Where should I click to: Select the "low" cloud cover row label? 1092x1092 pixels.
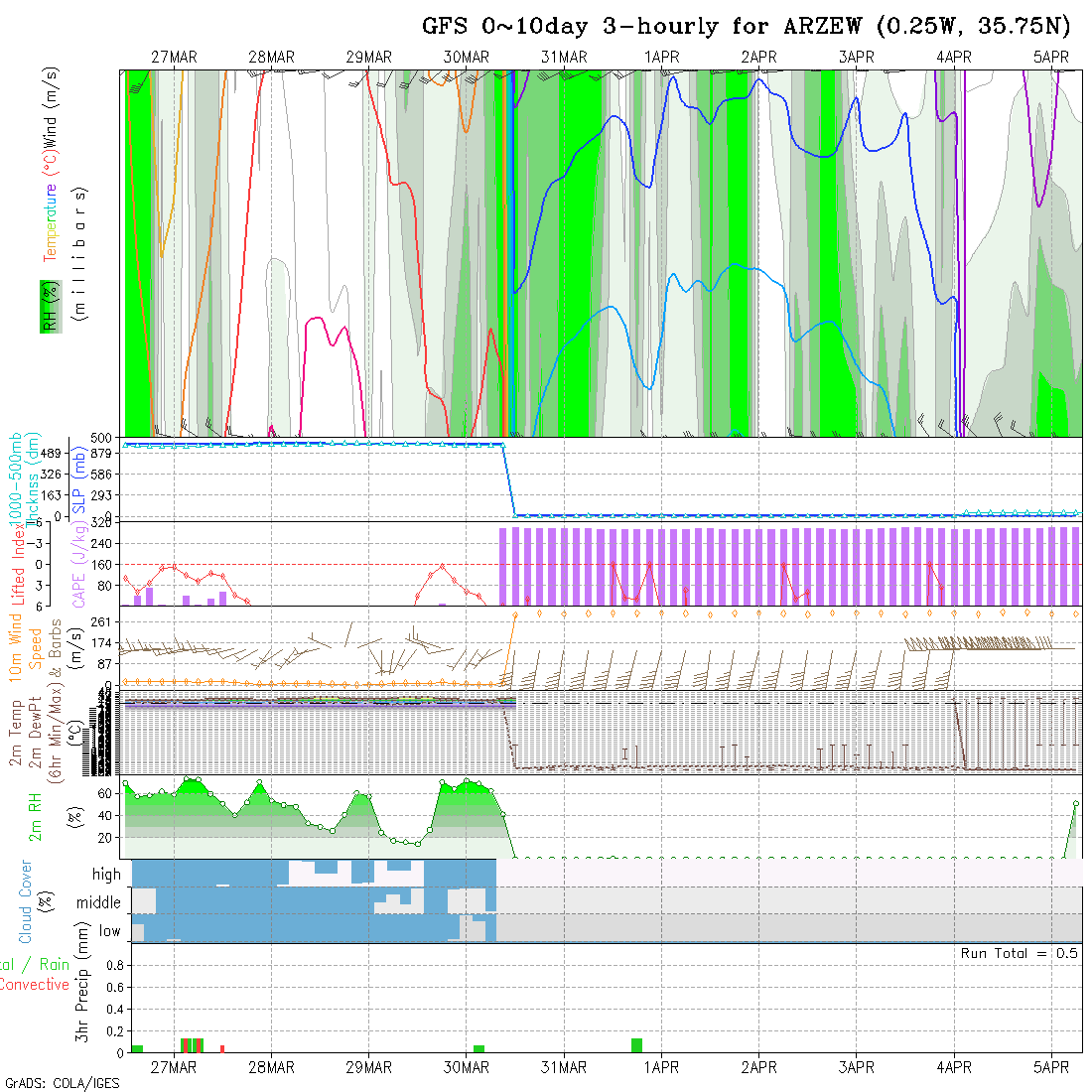pos(109,931)
